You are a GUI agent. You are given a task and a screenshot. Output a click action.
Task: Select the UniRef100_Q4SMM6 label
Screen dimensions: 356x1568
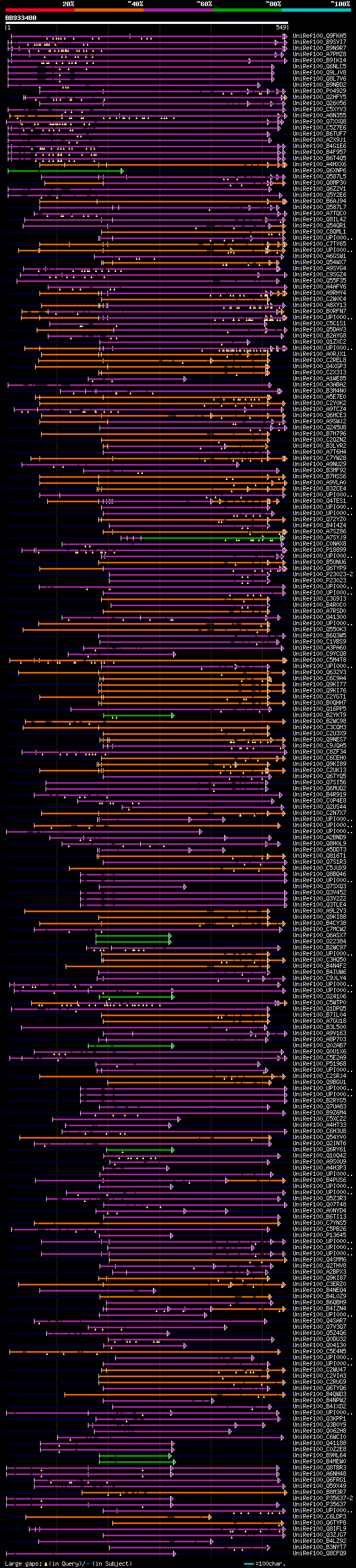(x=319, y=1259)
